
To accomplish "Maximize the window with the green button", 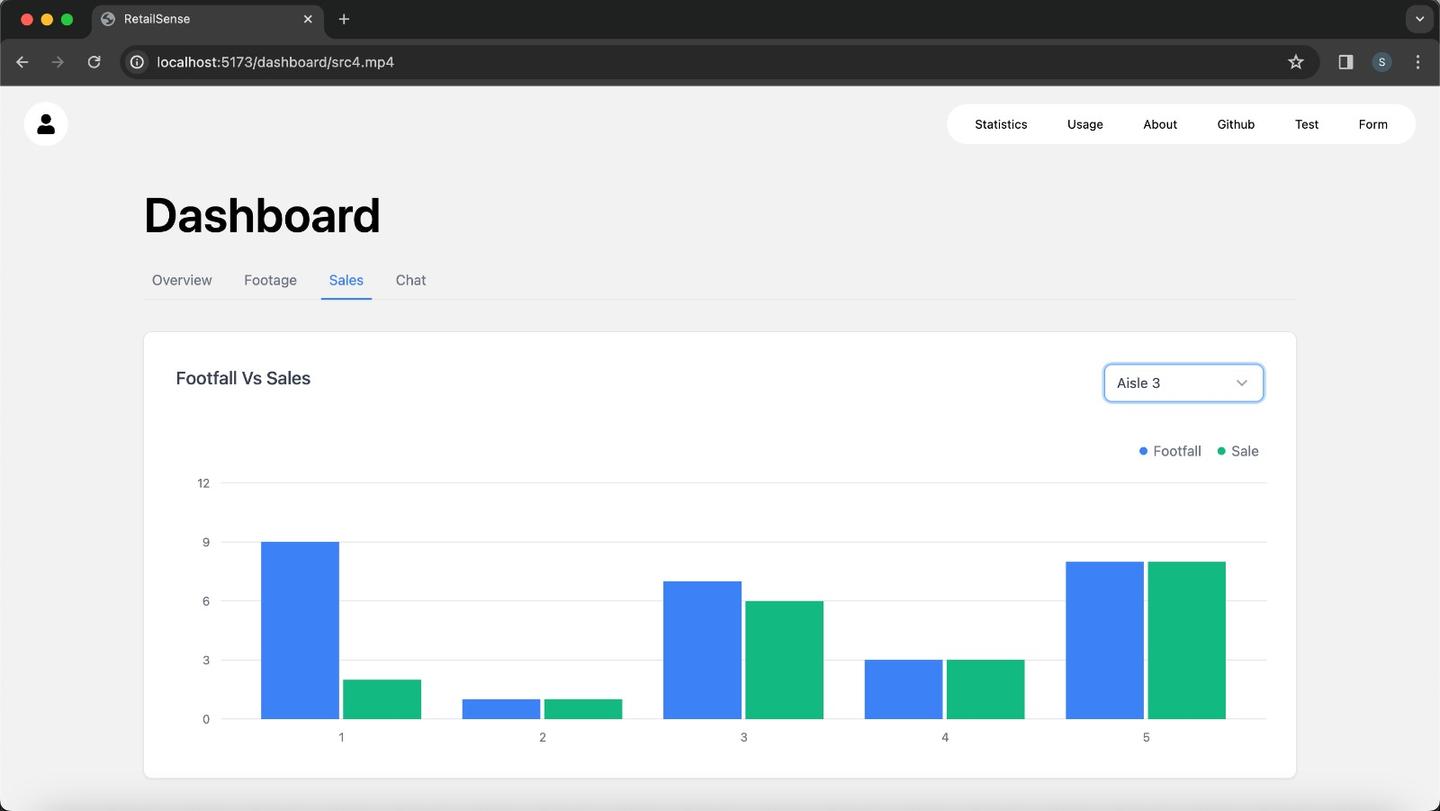I will click(x=67, y=19).
